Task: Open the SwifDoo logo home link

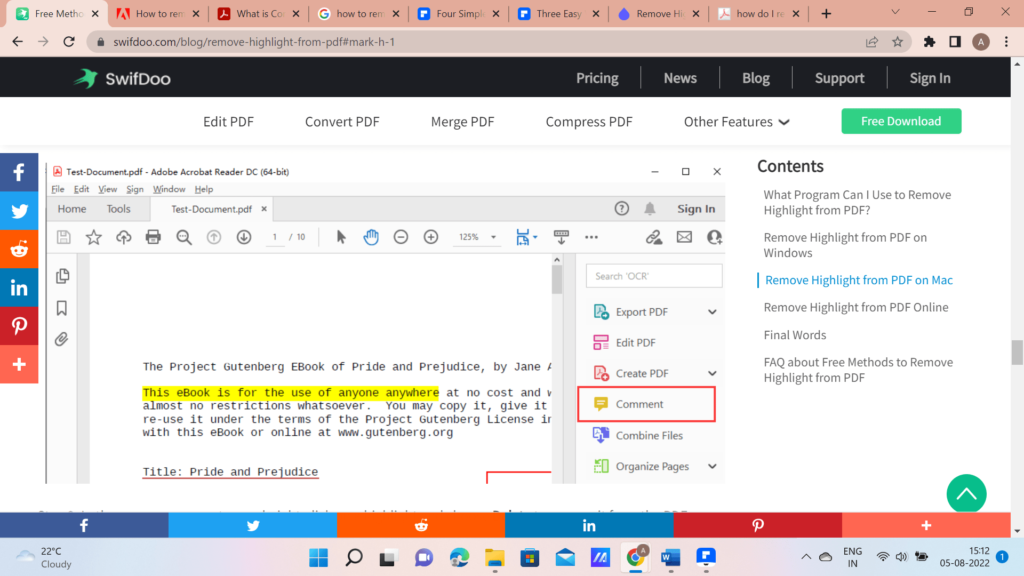Action: coord(122,78)
